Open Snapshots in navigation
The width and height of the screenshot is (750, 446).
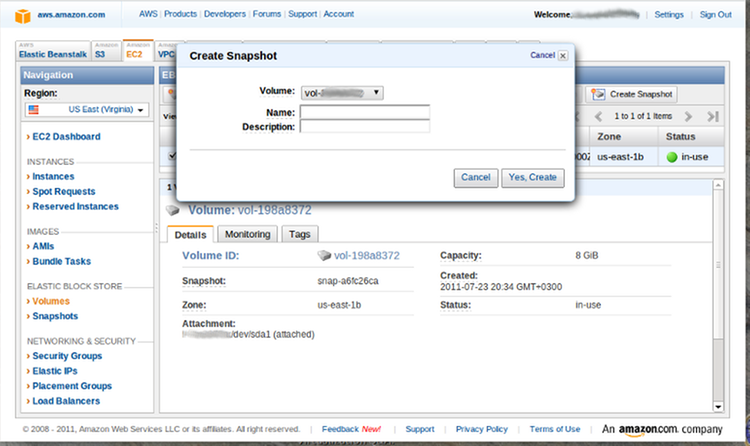coord(55,316)
